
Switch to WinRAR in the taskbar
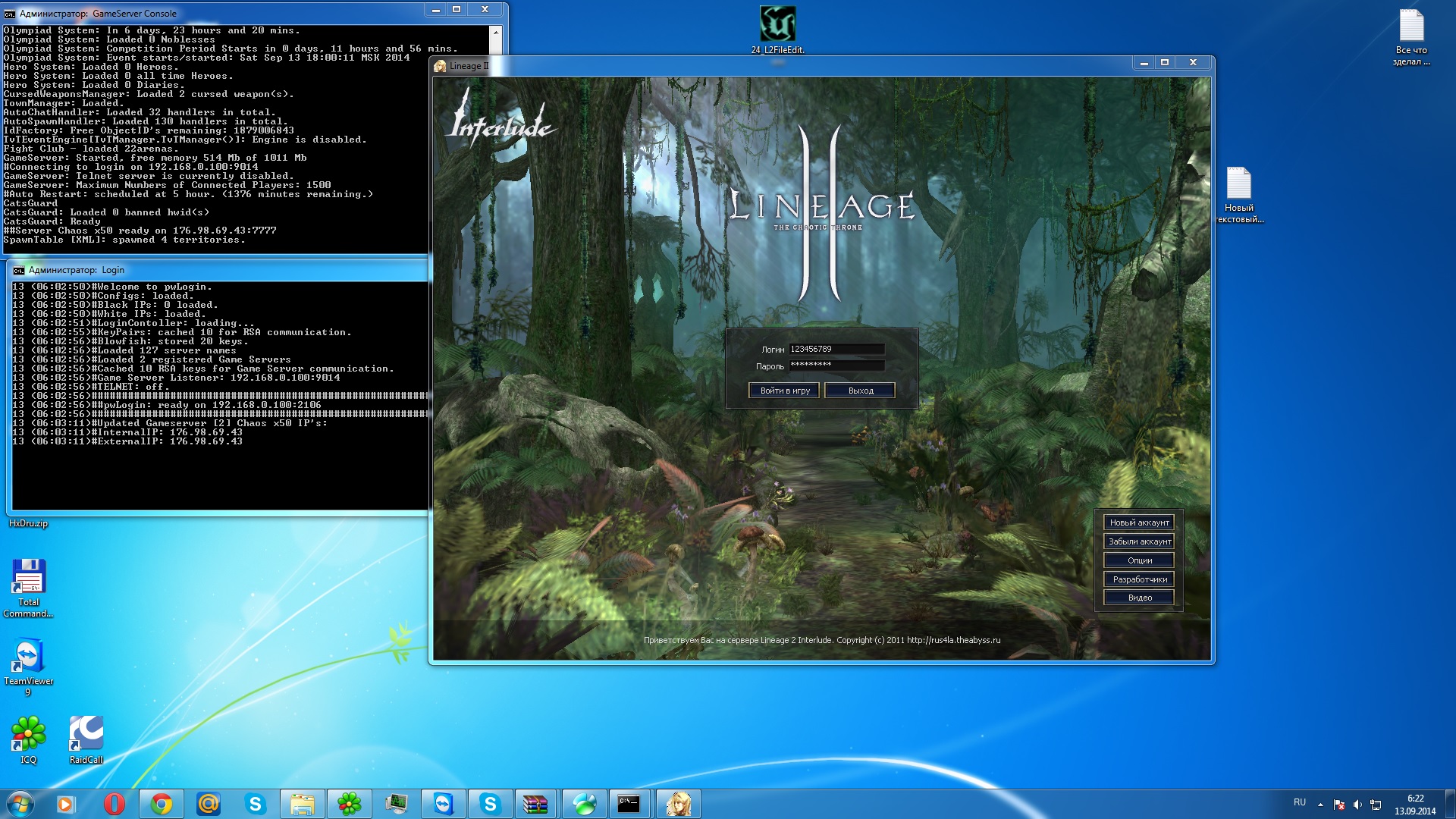coord(535,804)
